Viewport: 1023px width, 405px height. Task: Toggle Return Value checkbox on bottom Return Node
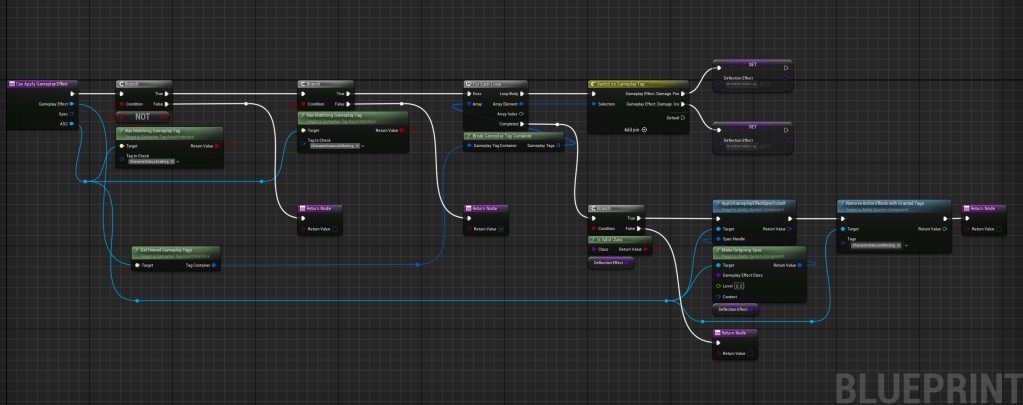point(752,353)
